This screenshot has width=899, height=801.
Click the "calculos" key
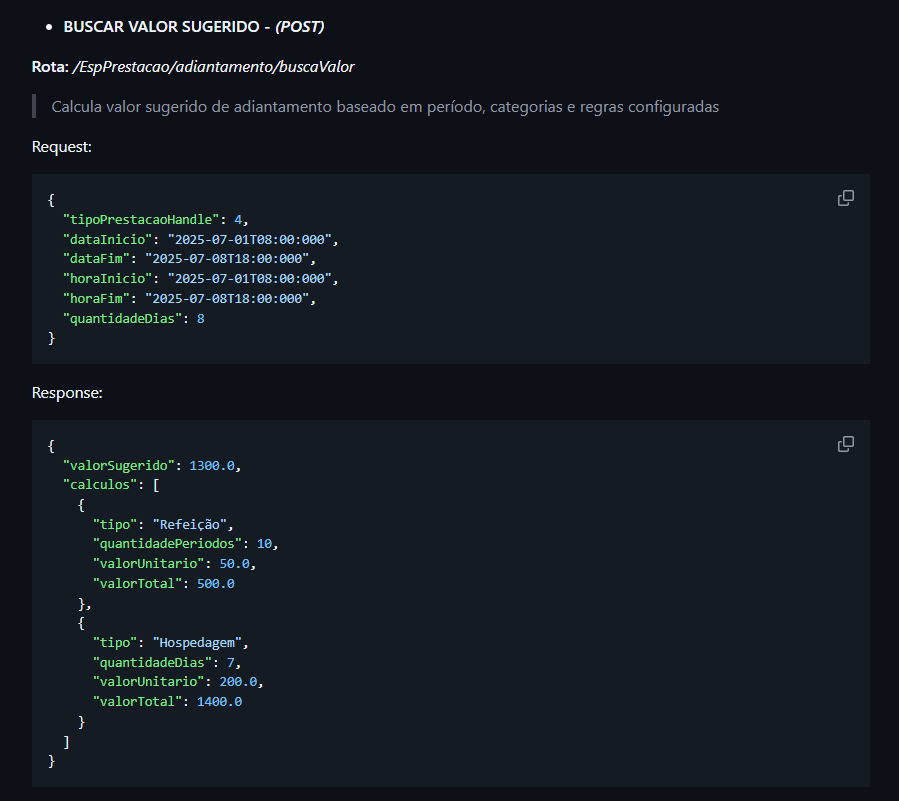pos(100,485)
